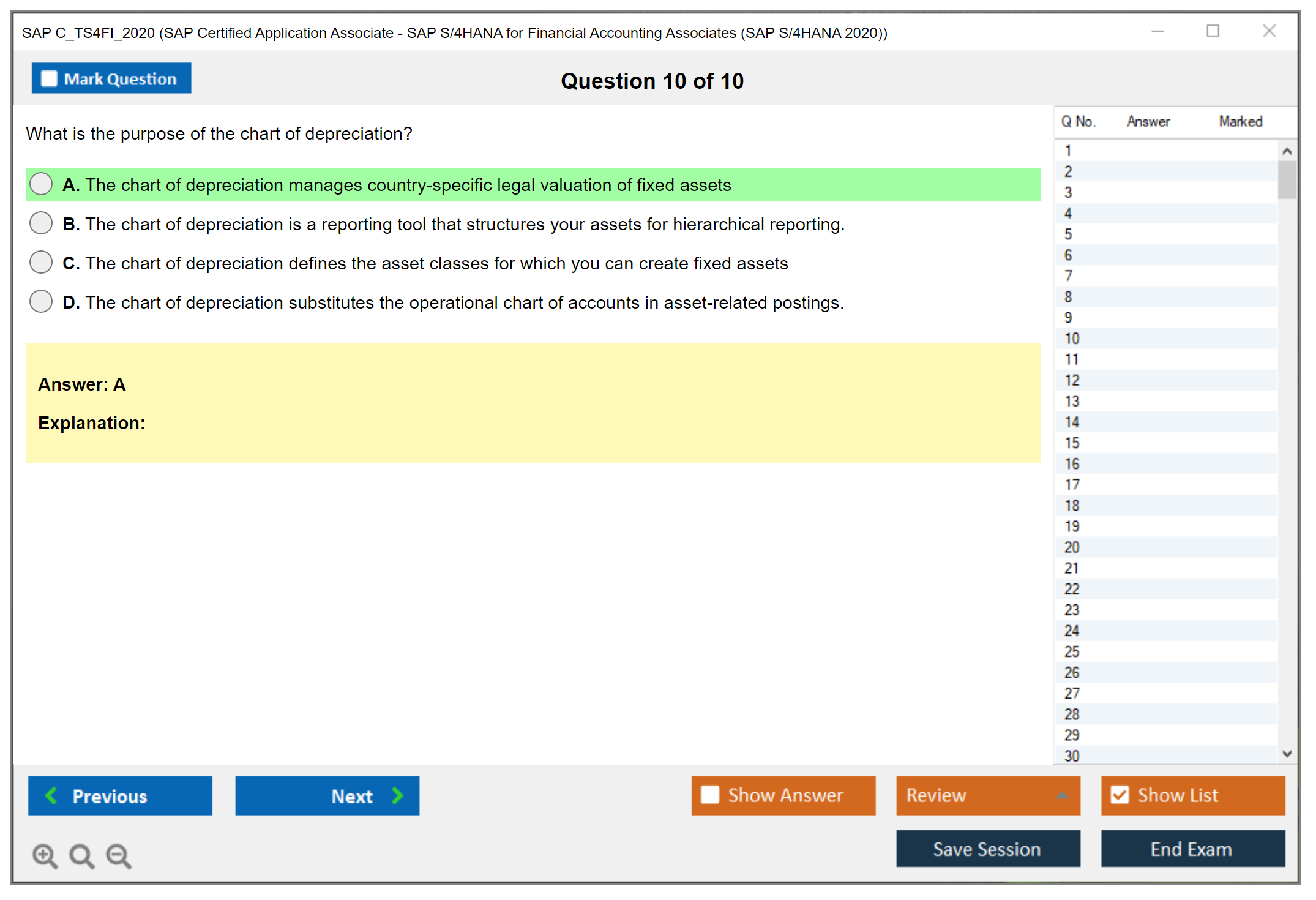Uncheck the Show List checkbox
The width and height of the screenshot is (1316, 900).
click(1120, 795)
